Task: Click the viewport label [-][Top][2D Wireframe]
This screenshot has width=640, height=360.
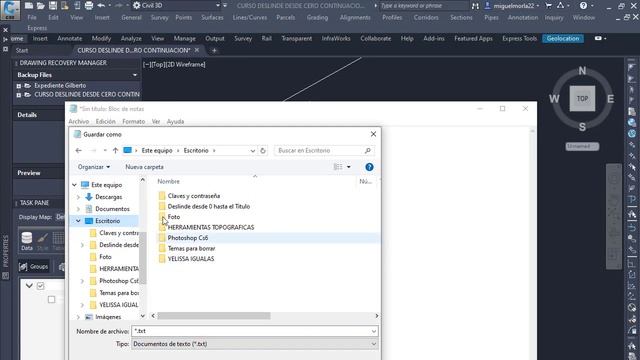Action: pyautogui.click(x=174, y=64)
